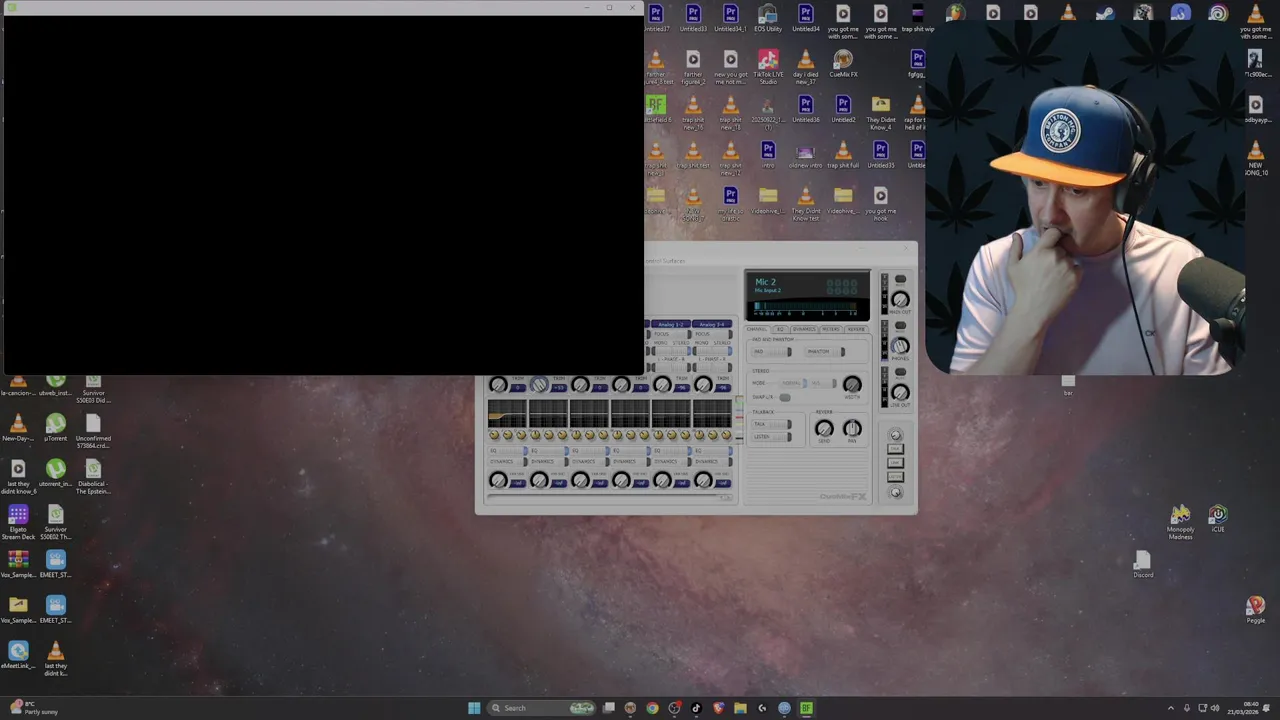The width and height of the screenshot is (1280, 720).
Task: Toggle the LISTEN switch under Talkback
Action: (x=771, y=437)
